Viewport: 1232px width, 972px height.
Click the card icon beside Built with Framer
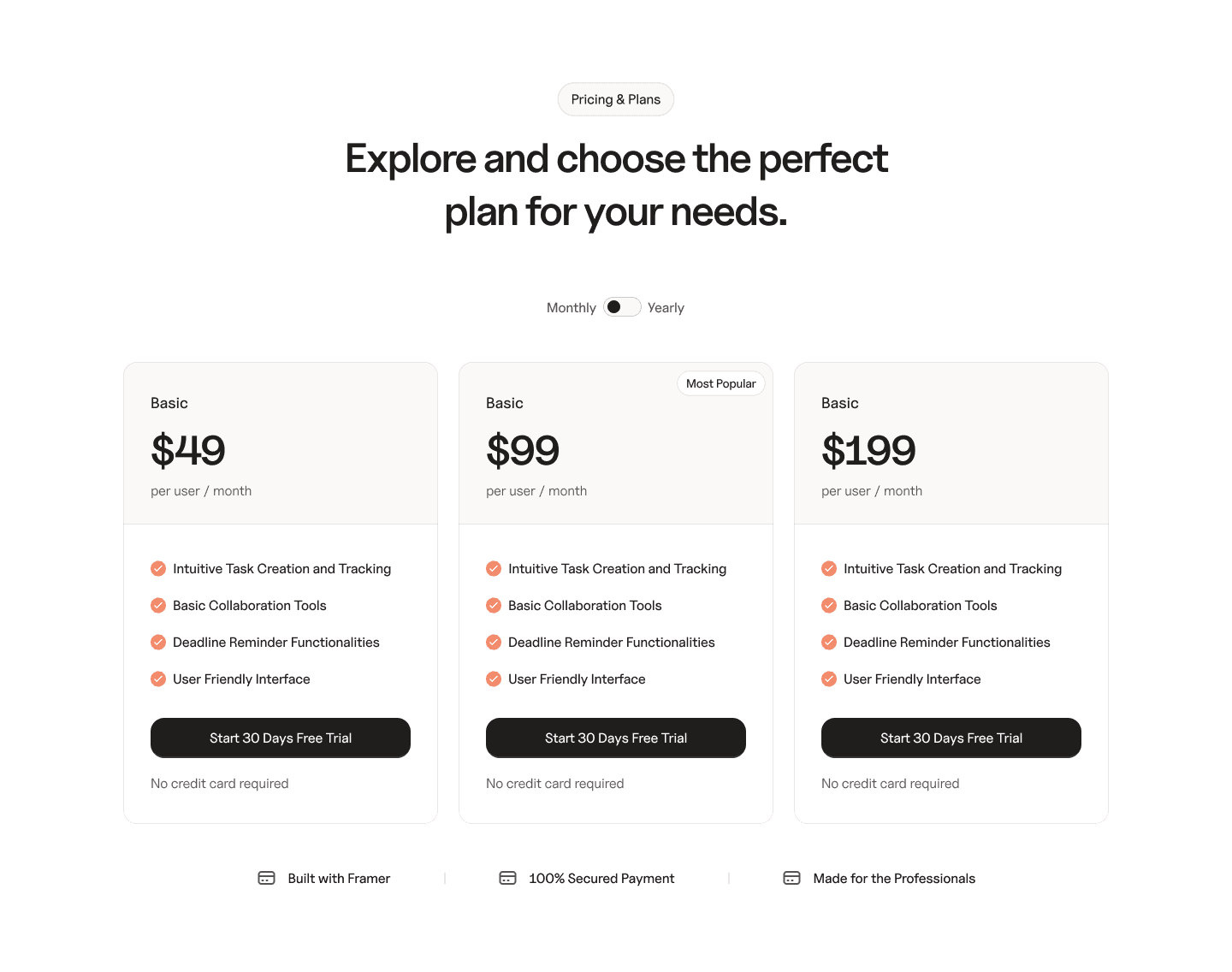[x=266, y=878]
